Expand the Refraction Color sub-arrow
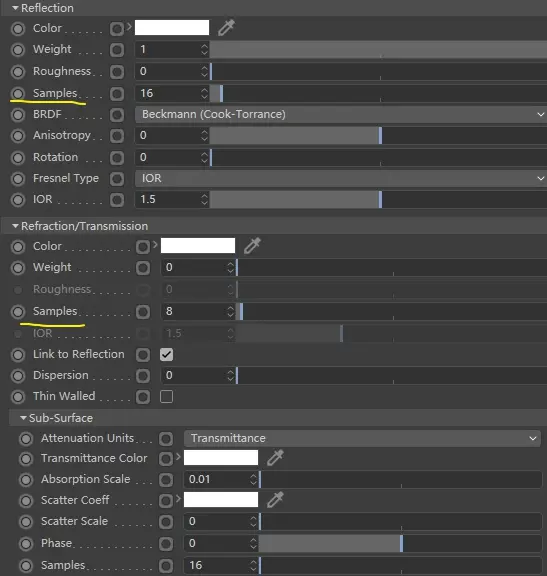The width and height of the screenshot is (547, 576). pyautogui.click(x=155, y=244)
